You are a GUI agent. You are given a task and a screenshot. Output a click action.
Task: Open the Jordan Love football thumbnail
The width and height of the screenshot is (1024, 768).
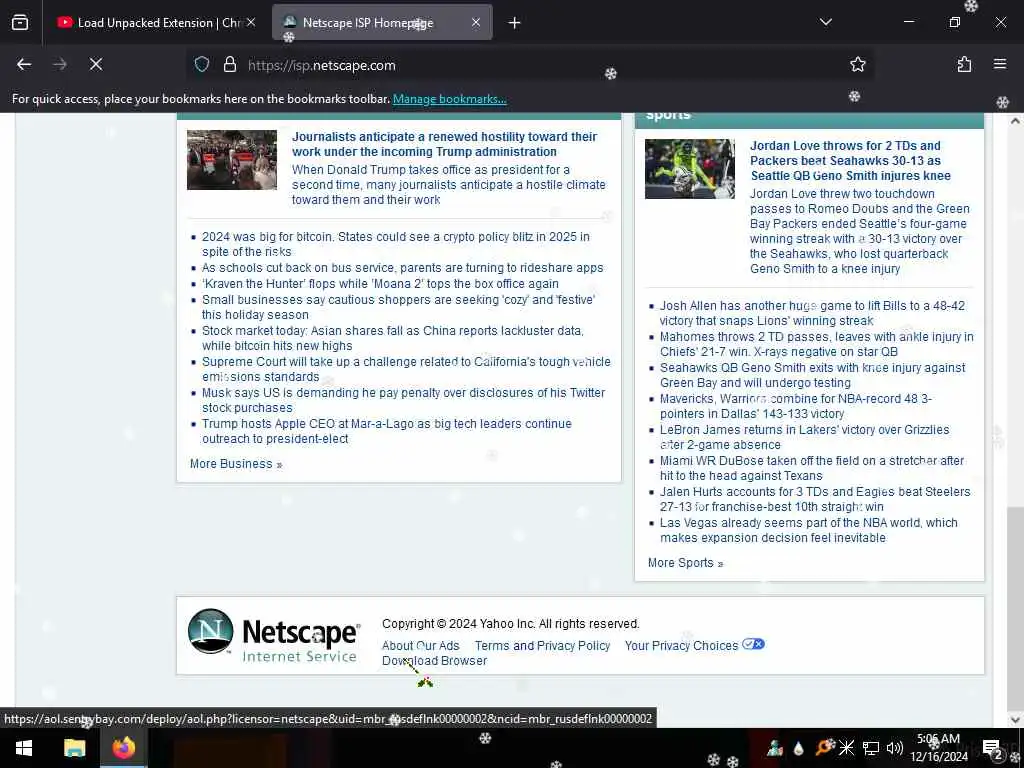tap(690, 168)
